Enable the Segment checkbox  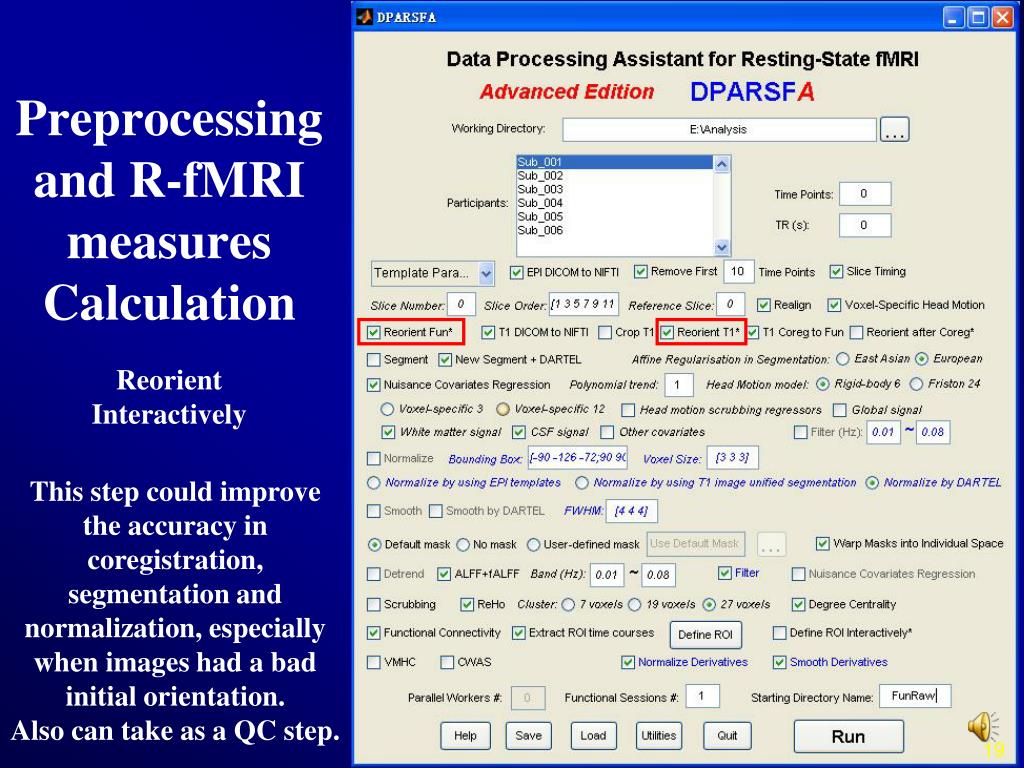[374, 360]
